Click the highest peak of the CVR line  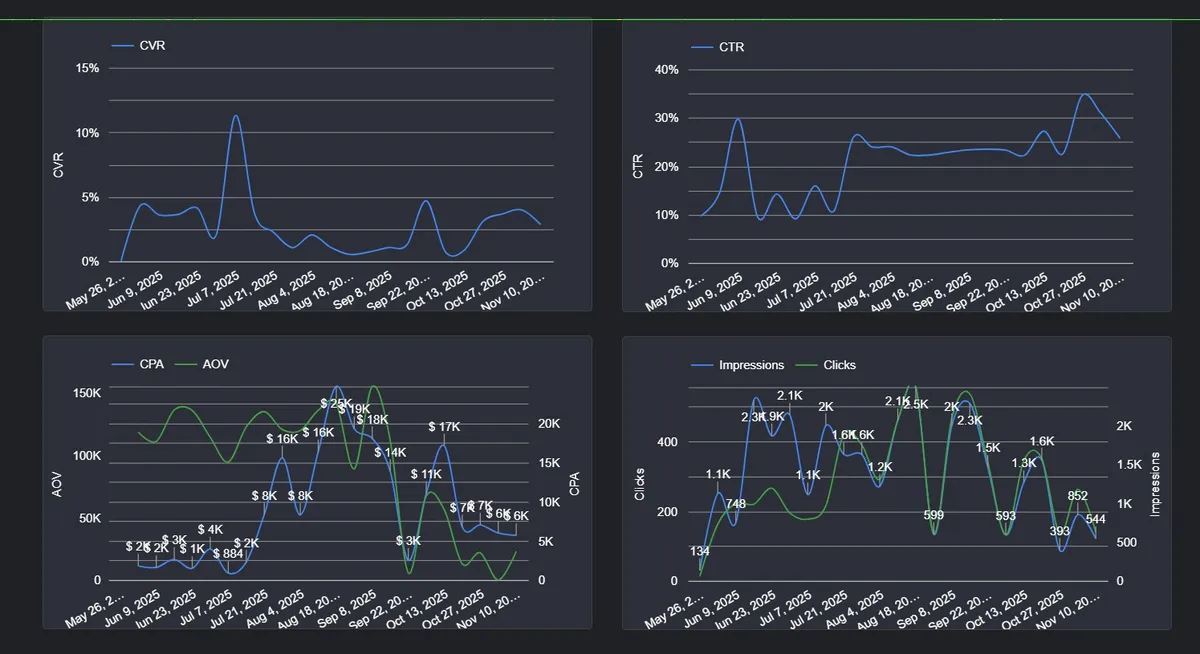pos(235,116)
